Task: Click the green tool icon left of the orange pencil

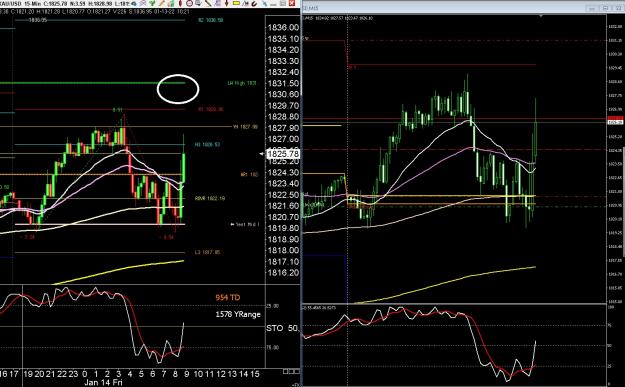Action: (152, 3)
